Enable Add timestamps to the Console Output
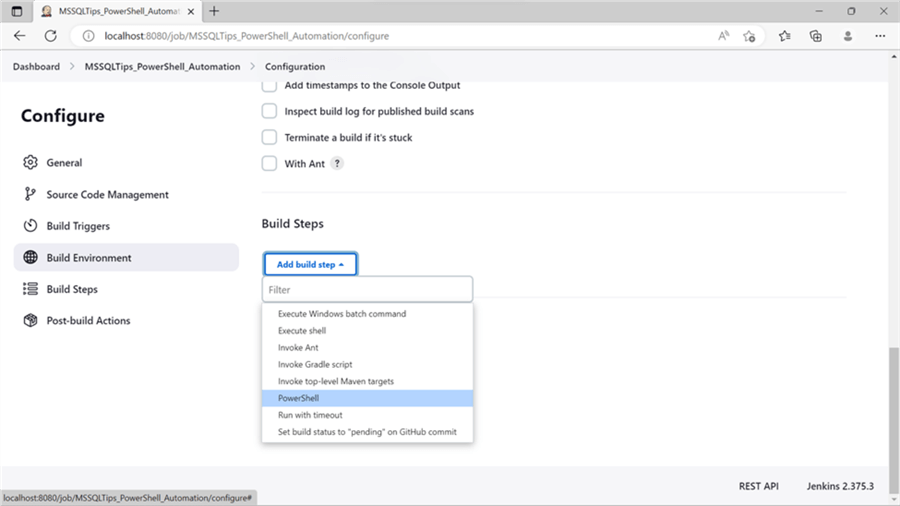Screen dimensions: 900x506 269,85
